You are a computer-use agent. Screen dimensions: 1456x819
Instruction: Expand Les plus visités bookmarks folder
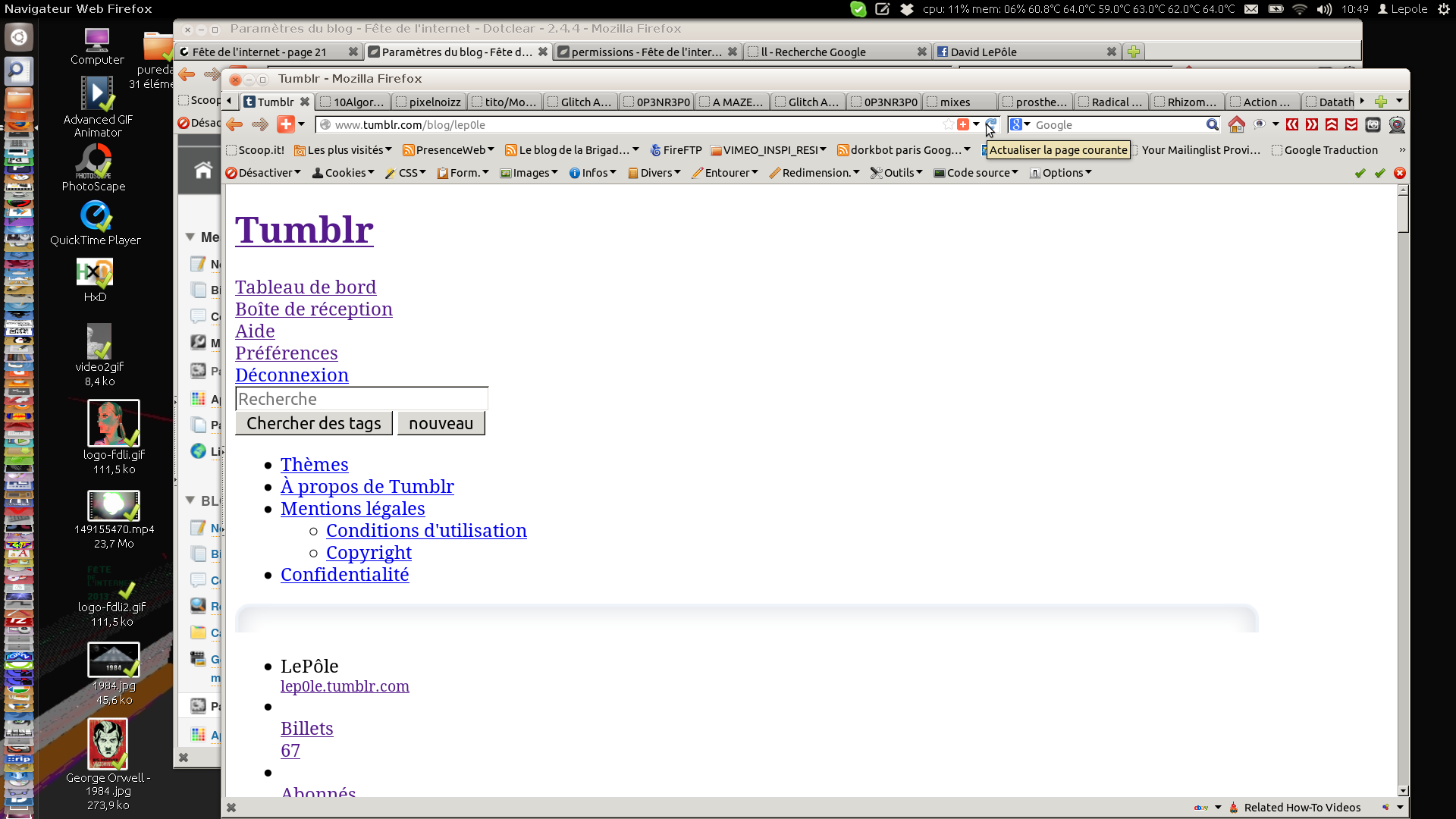343,150
